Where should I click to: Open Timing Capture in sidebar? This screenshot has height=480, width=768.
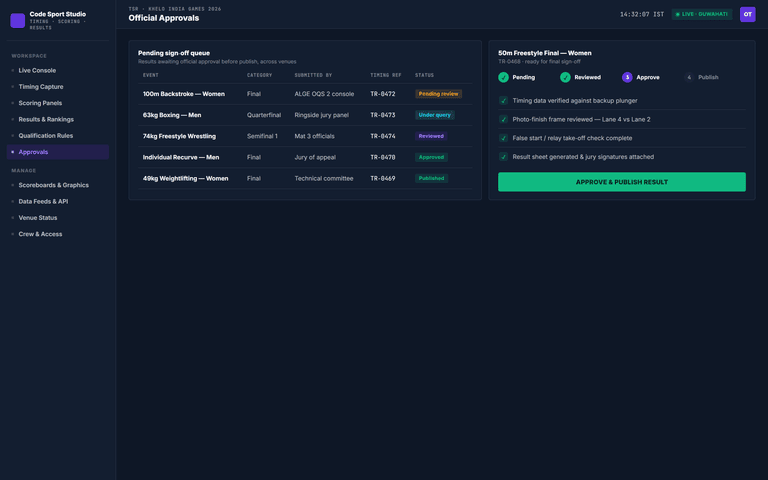(x=58, y=87)
